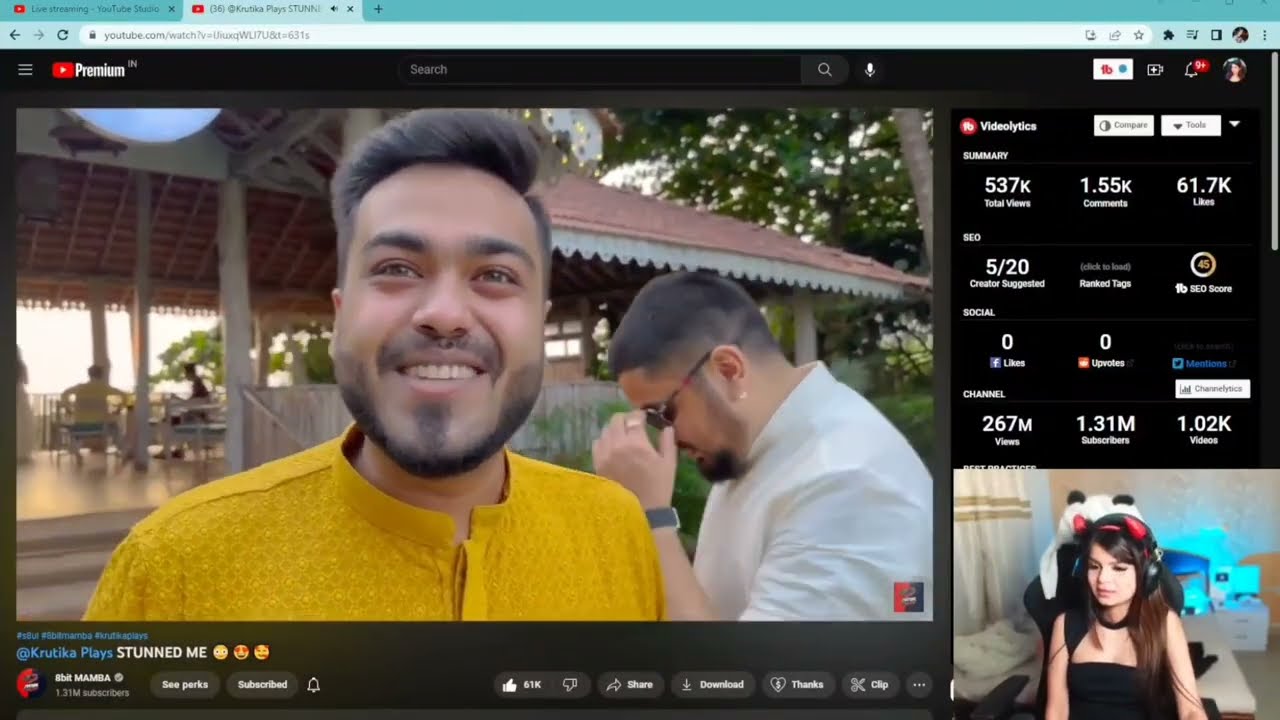The width and height of the screenshot is (1280, 720).
Task: Reload the page with refresh icon
Action: tap(62, 34)
